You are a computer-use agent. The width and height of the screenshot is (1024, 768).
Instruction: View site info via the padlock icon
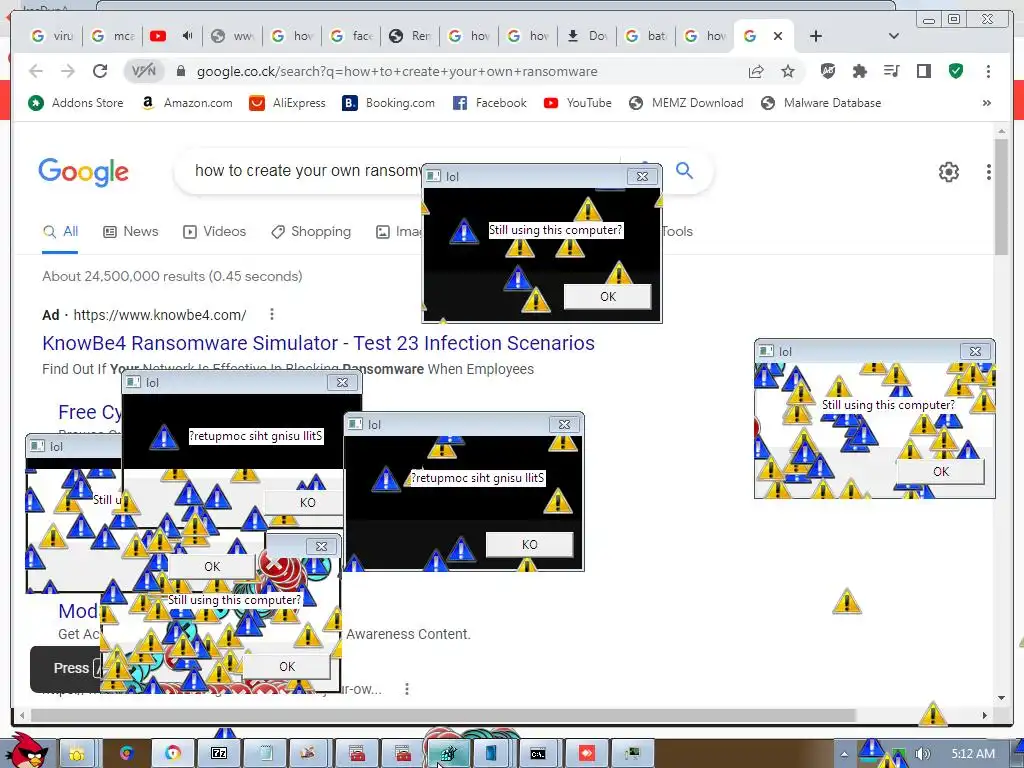click(x=181, y=71)
